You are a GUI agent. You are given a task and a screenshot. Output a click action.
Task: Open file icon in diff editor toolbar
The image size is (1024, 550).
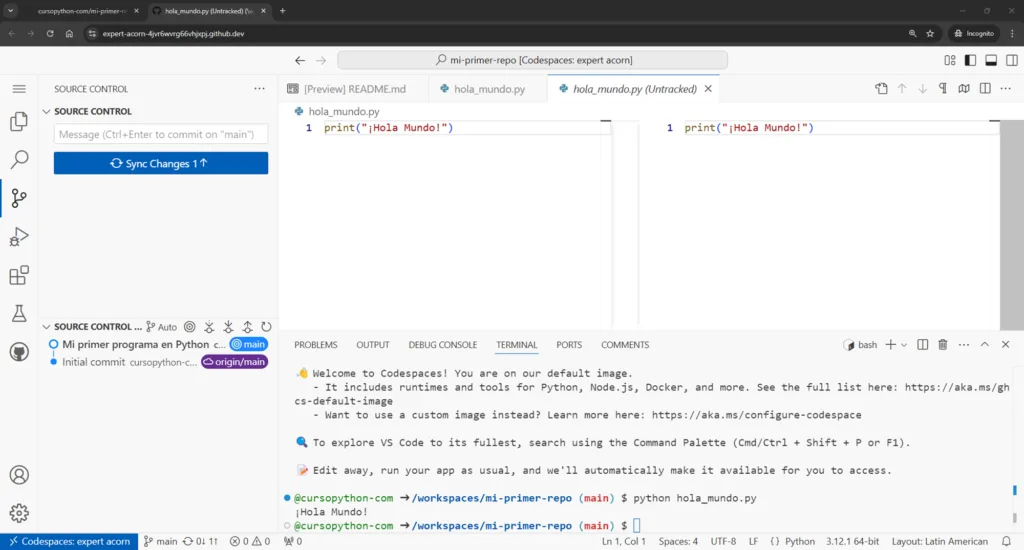click(881, 89)
